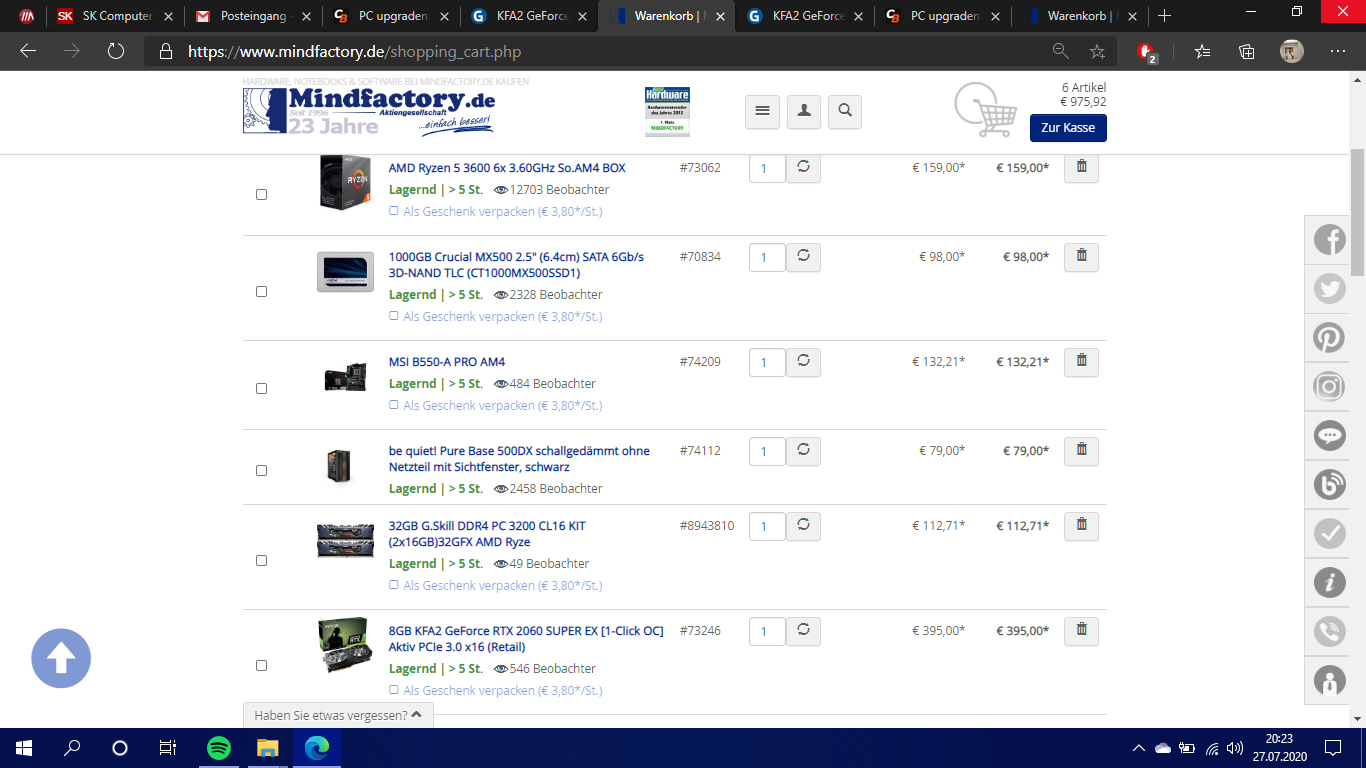Viewport: 1366px width, 768px height.
Task: Share via Twitter icon in sidebar
Action: tap(1329, 289)
